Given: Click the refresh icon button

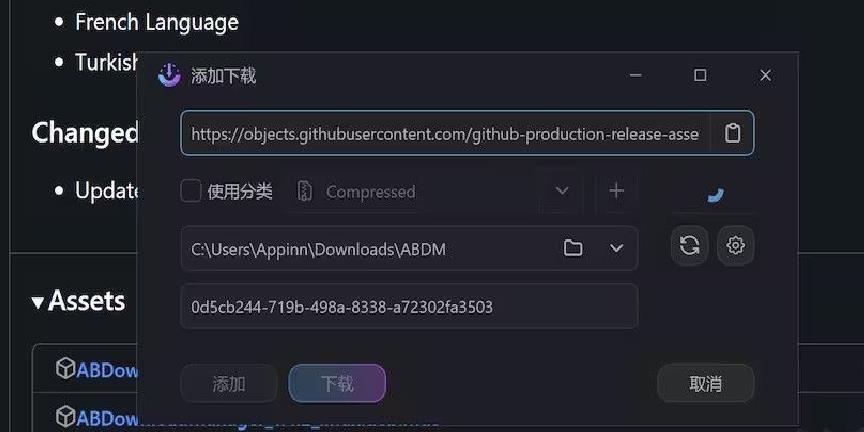Looking at the screenshot, I should pyautogui.click(x=689, y=245).
